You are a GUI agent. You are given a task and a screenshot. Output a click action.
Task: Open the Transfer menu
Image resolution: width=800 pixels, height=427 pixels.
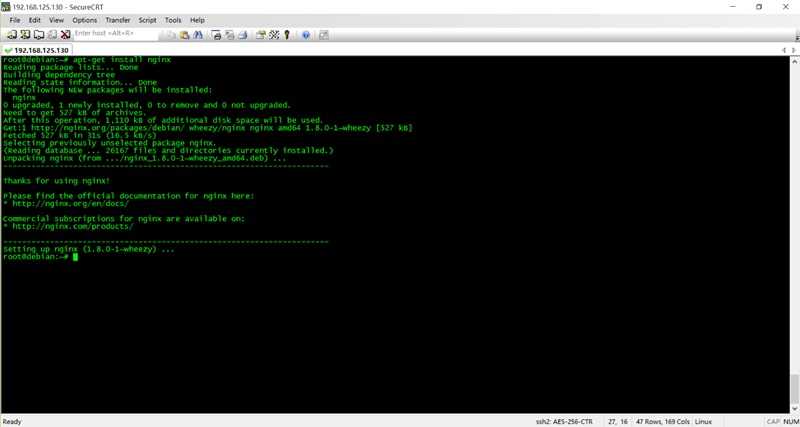tap(118, 20)
